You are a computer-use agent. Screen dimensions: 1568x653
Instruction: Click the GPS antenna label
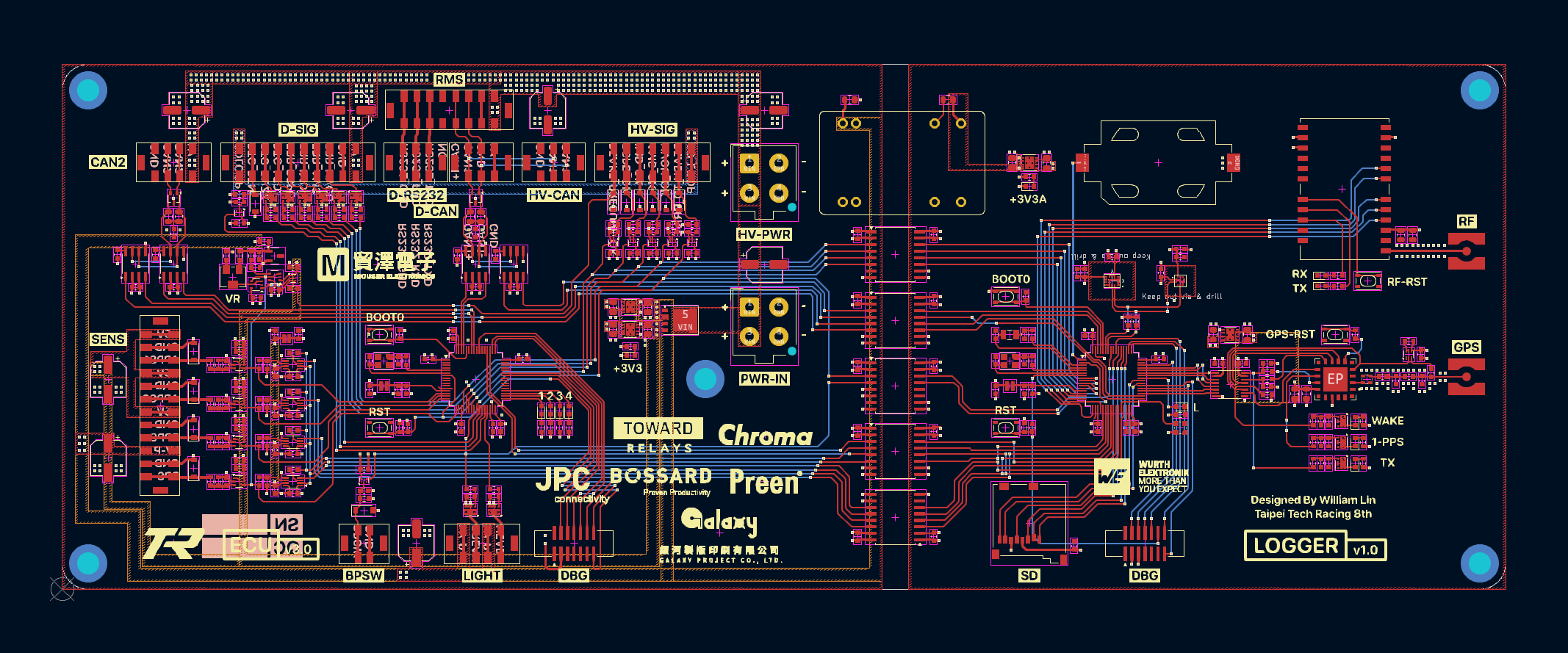(1466, 347)
